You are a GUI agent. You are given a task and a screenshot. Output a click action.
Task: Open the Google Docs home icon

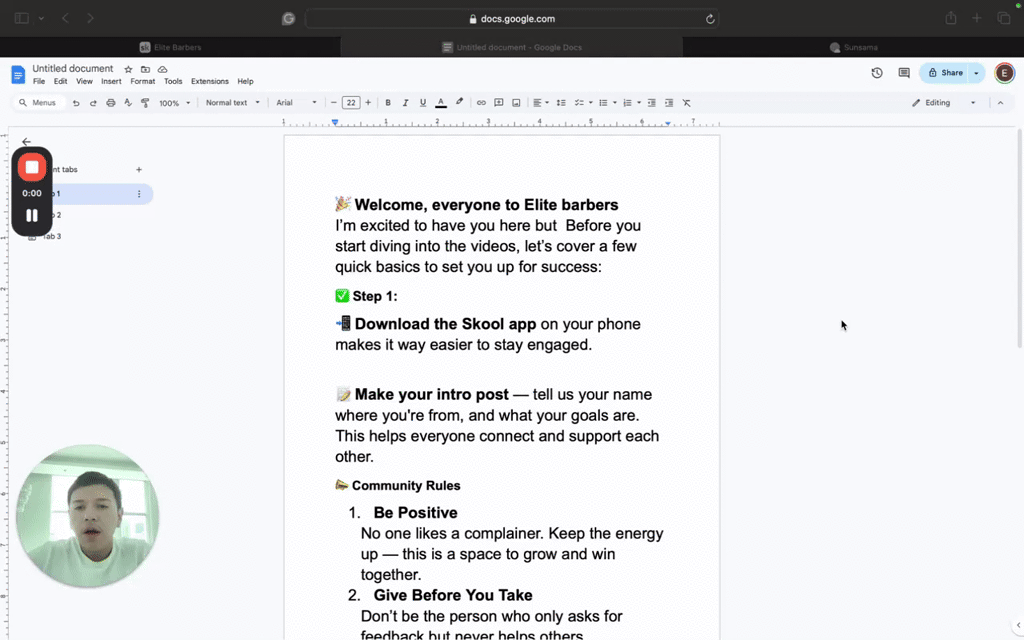point(18,74)
